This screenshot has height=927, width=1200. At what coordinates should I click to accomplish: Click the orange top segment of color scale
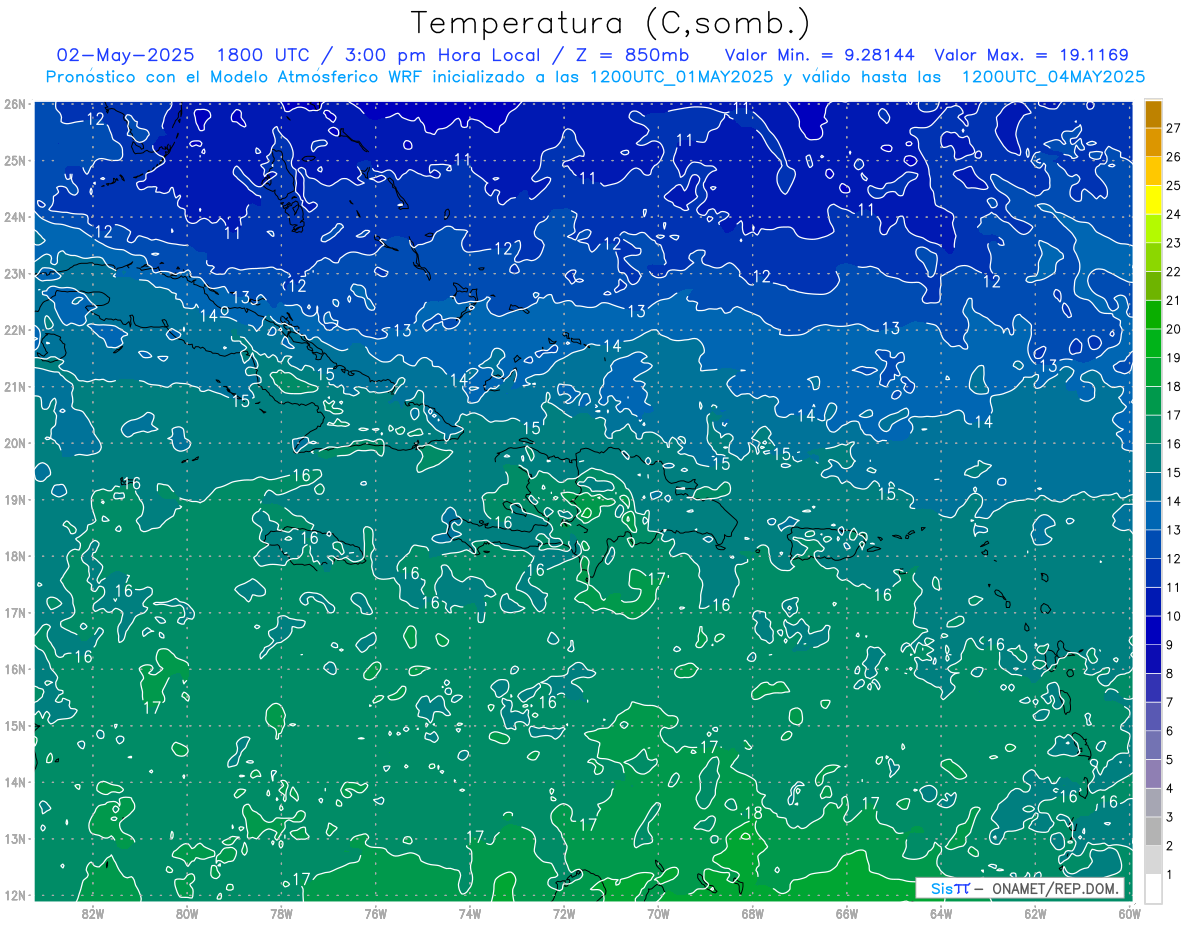click(1153, 114)
